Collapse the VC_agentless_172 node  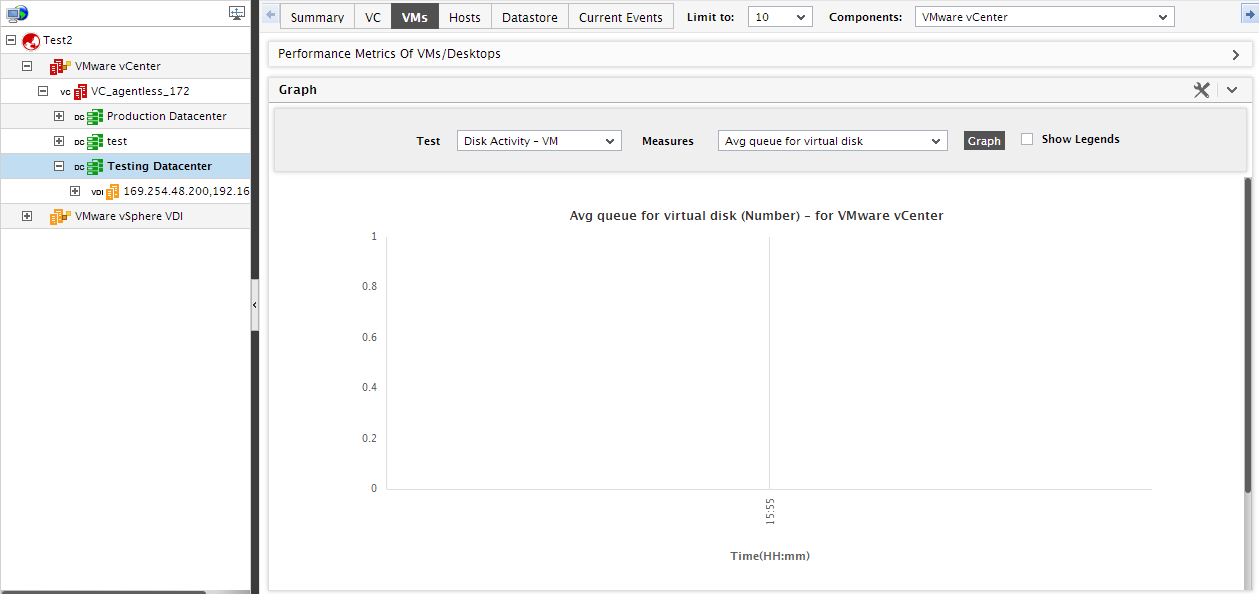point(43,91)
